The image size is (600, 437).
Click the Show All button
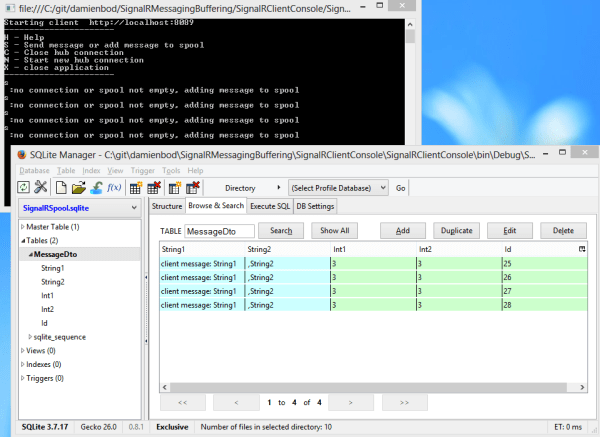coord(334,230)
